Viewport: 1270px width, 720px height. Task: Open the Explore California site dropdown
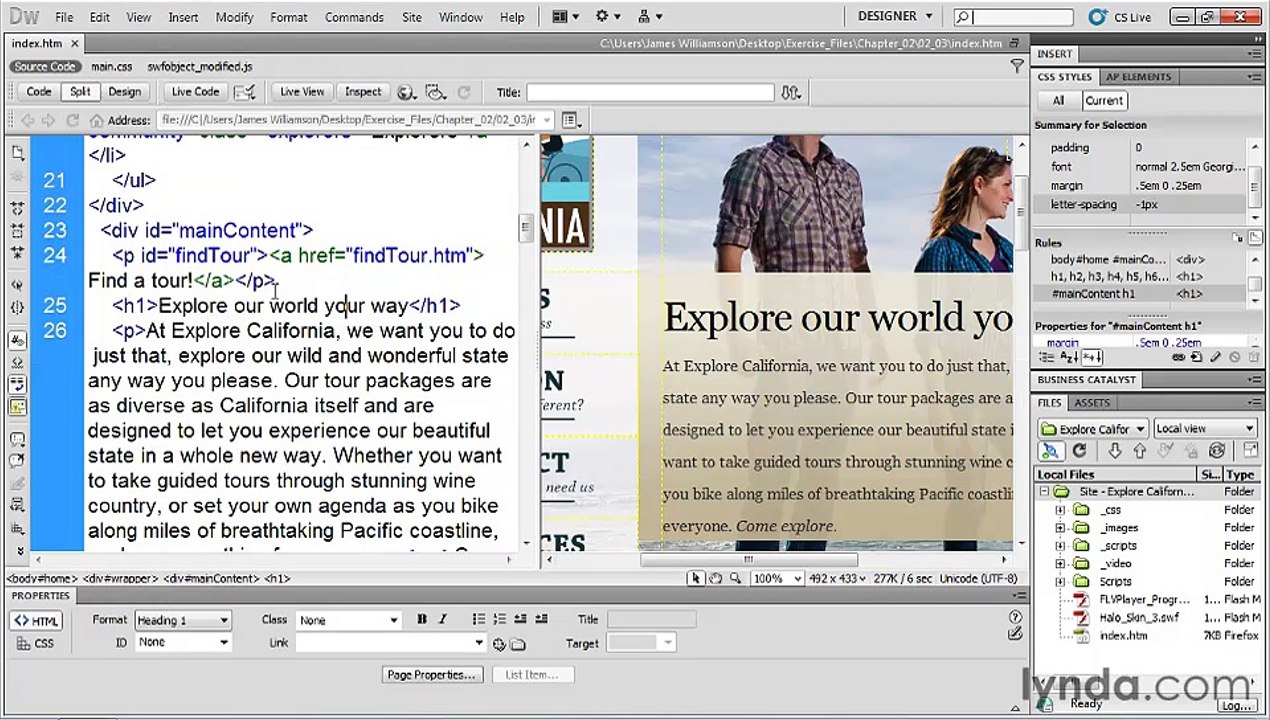(x=1092, y=428)
